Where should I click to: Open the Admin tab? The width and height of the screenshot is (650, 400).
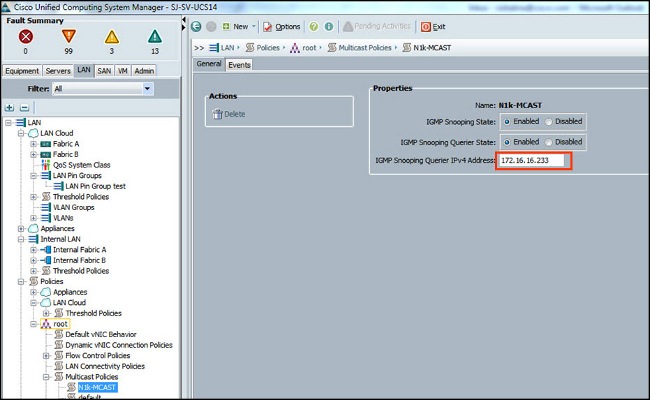(x=144, y=71)
